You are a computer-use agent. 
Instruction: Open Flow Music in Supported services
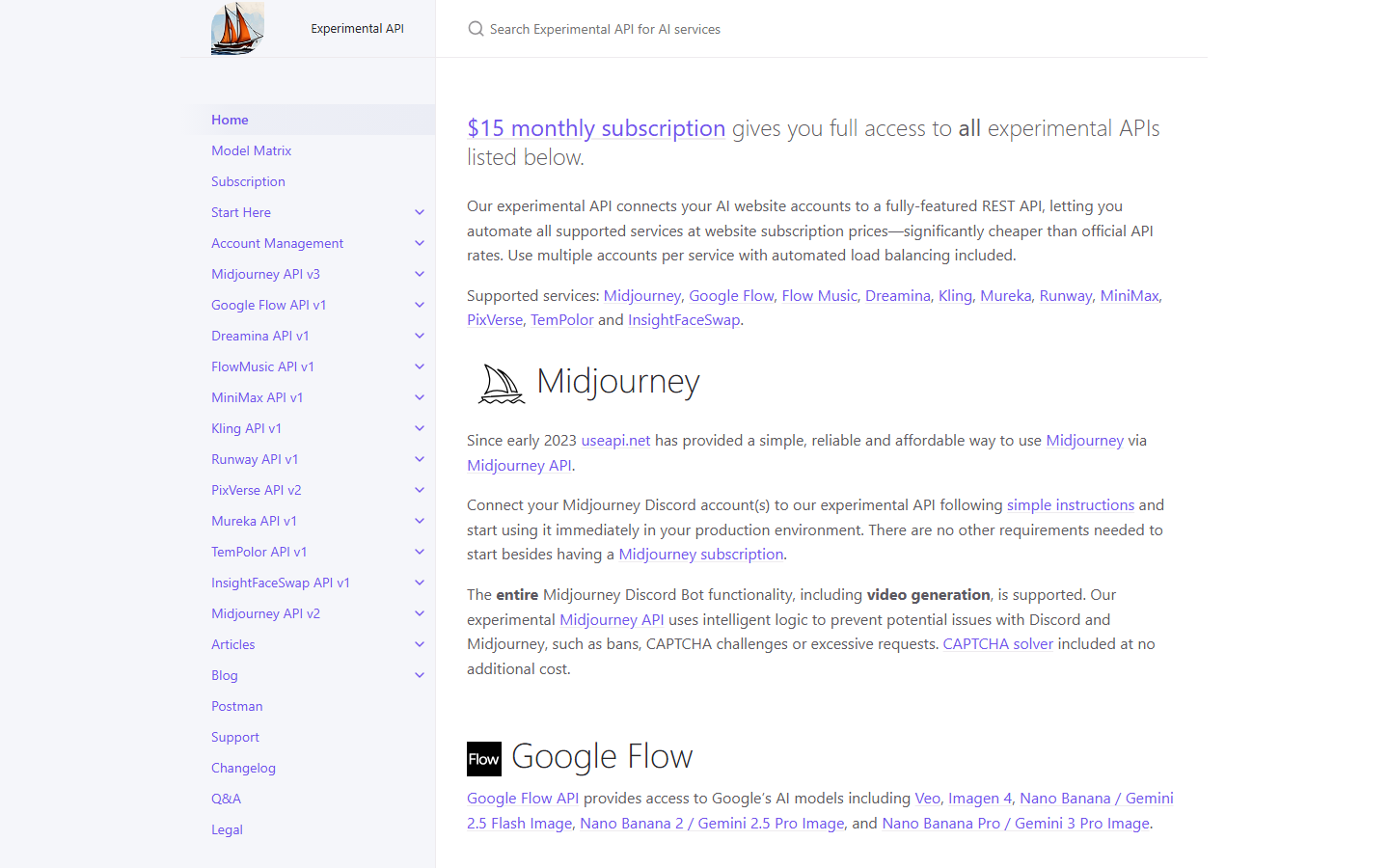pos(819,296)
